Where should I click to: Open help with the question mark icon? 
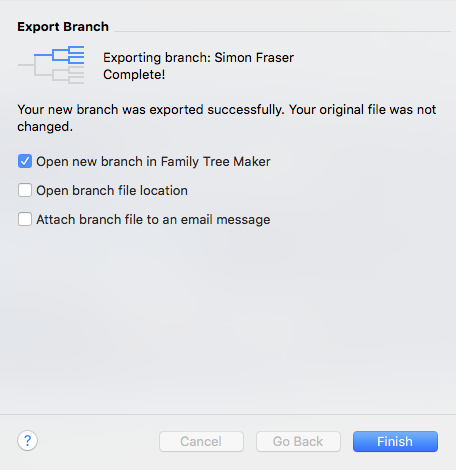point(27,441)
